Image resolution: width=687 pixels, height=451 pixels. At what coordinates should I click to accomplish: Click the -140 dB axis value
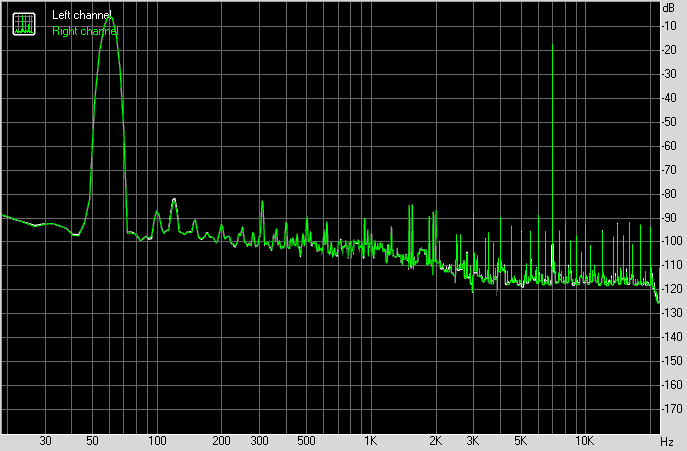tap(672, 337)
